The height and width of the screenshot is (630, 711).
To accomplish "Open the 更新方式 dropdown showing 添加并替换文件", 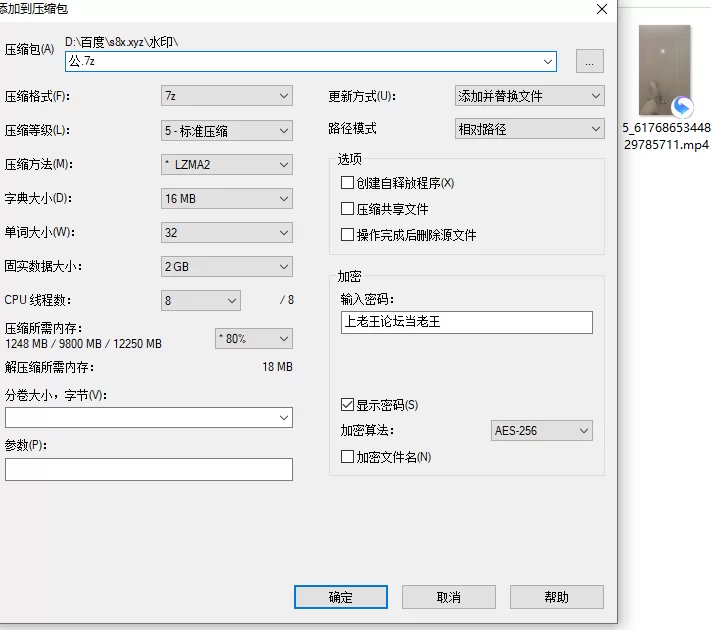I will point(530,96).
